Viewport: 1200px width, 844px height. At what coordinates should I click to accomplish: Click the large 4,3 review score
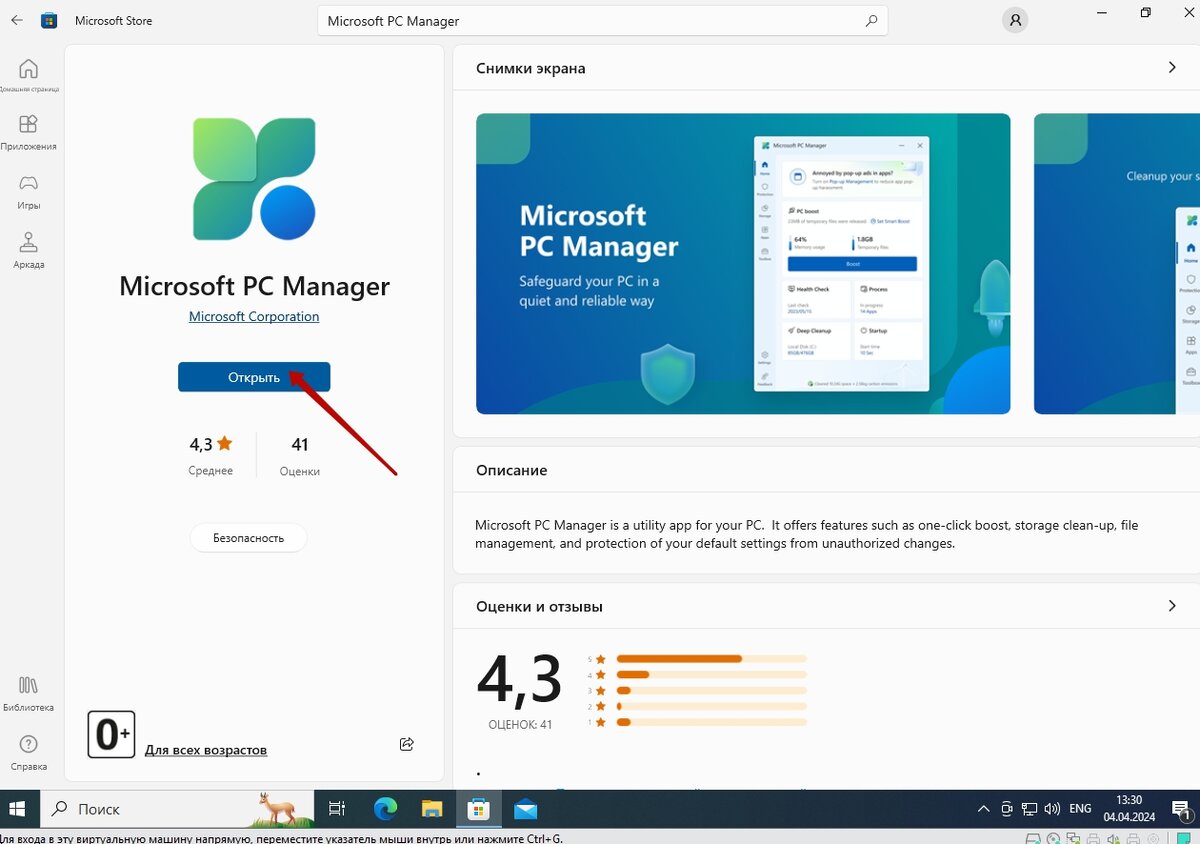point(520,678)
